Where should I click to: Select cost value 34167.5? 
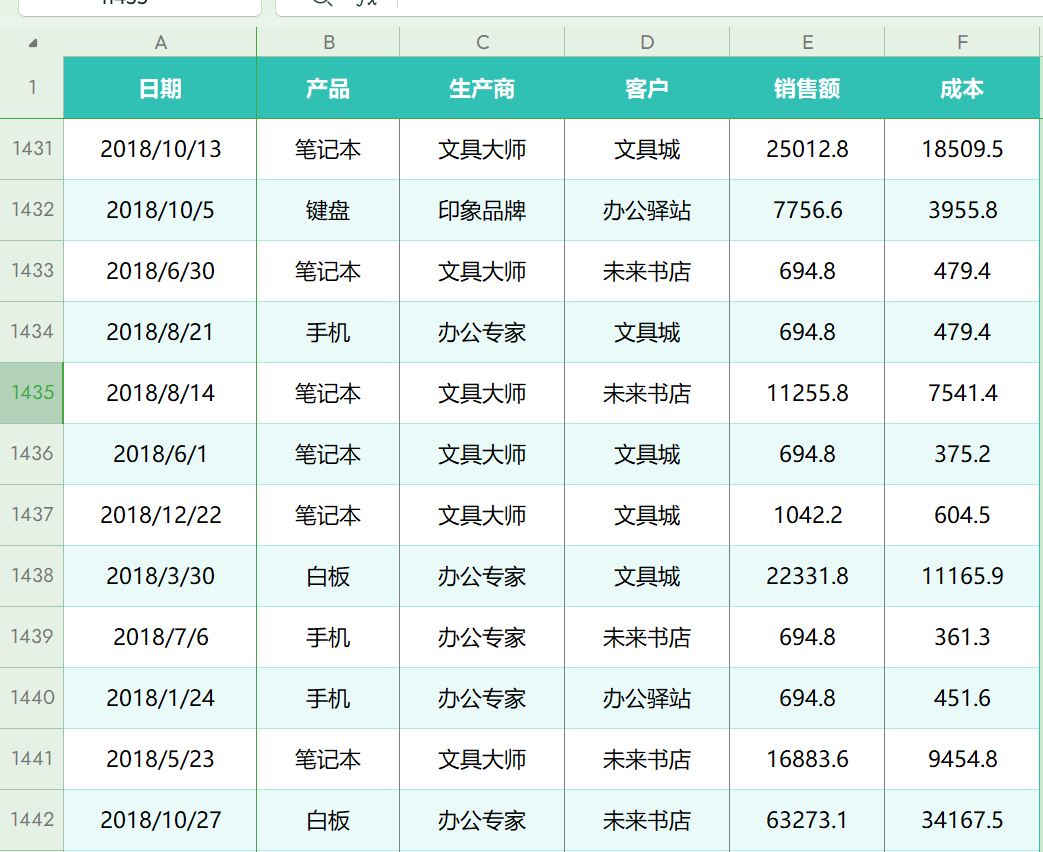point(963,820)
